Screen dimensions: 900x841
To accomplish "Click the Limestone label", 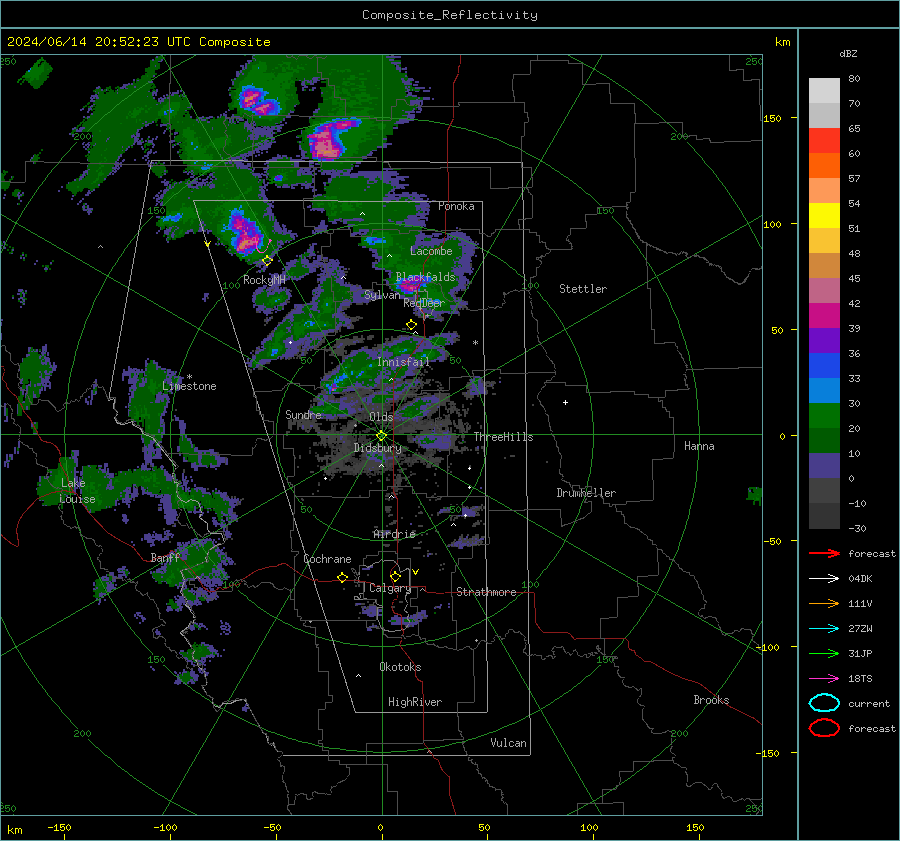I will (x=189, y=386).
